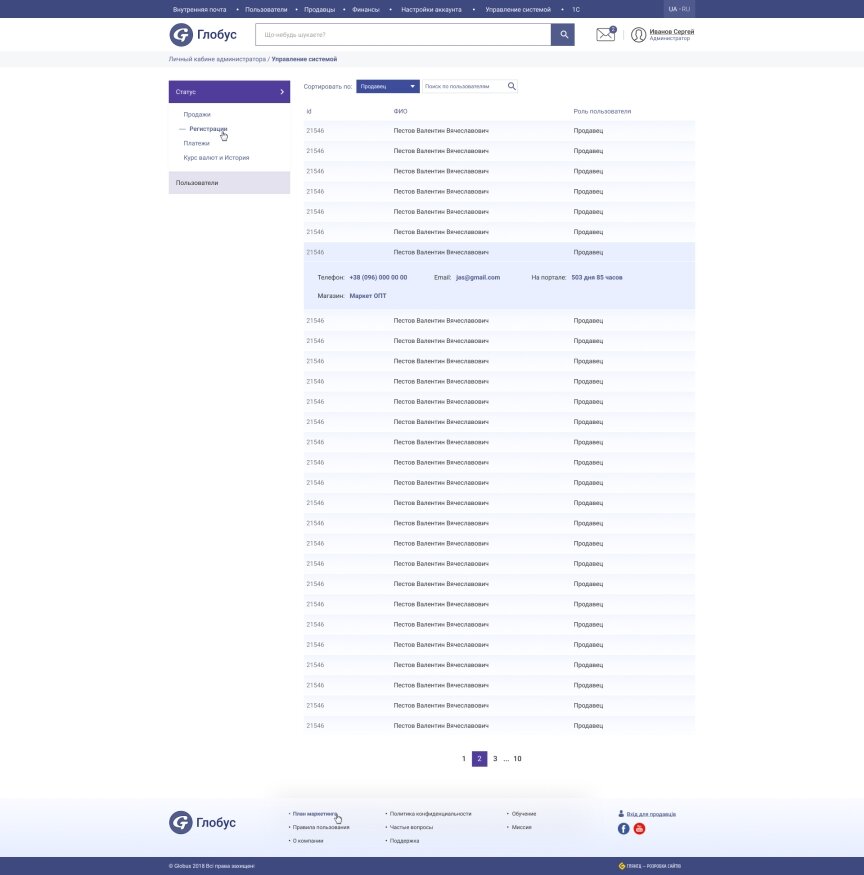Select Курс валют и История

217,158
